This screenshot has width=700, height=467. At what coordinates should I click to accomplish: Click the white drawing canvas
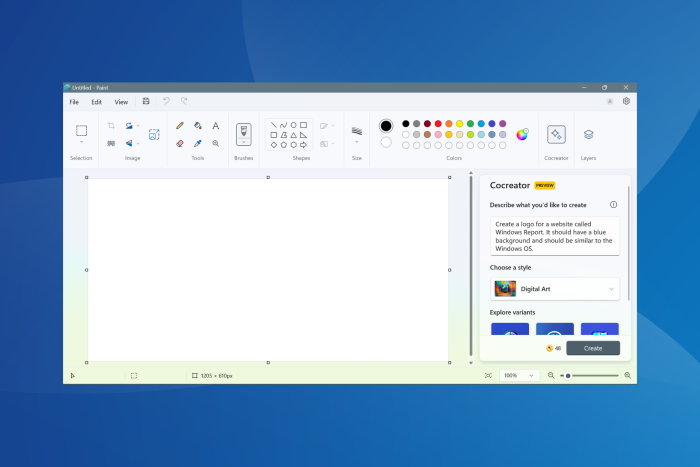click(268, 270)
